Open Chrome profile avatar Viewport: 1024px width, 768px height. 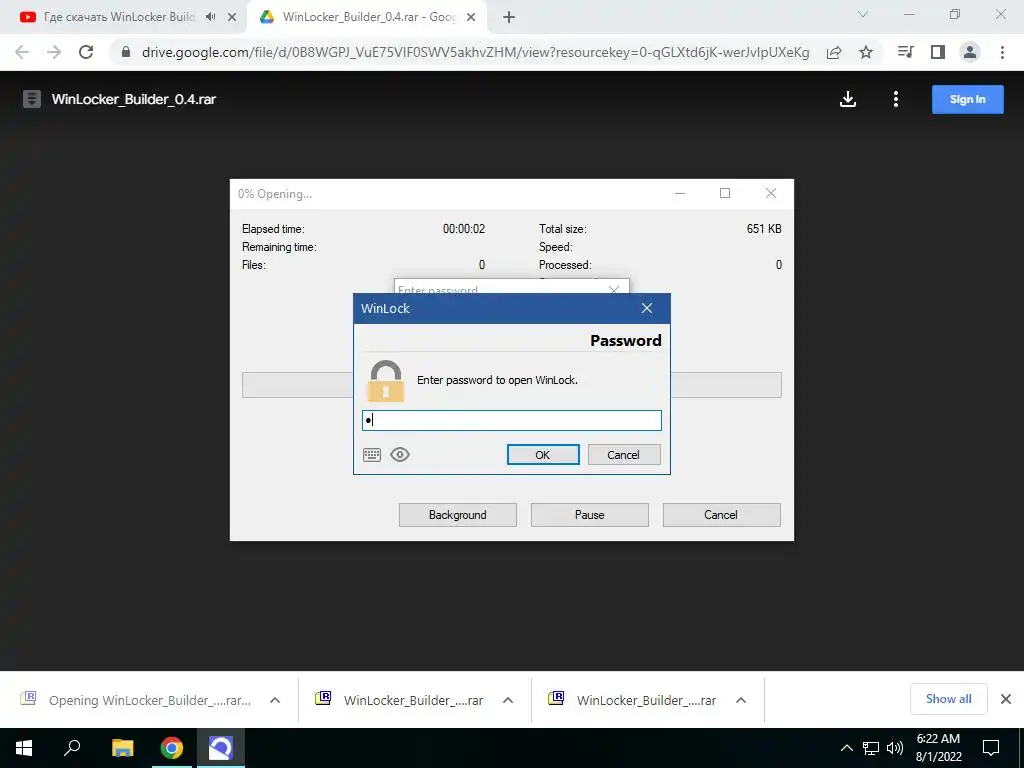click(x=970, y=52)
